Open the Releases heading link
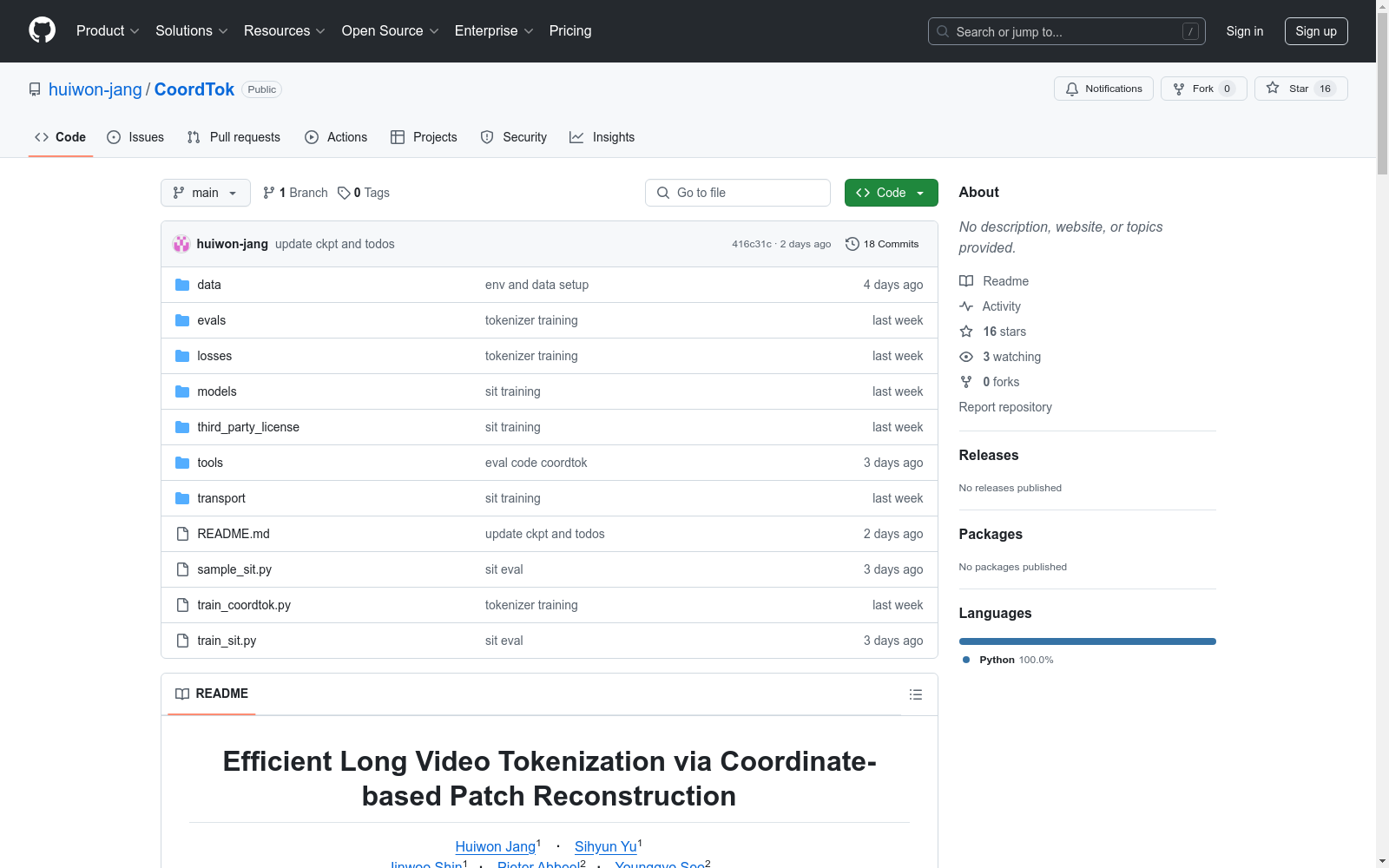Viewport: 1389px width, 868px height. (x=989, y=455)
